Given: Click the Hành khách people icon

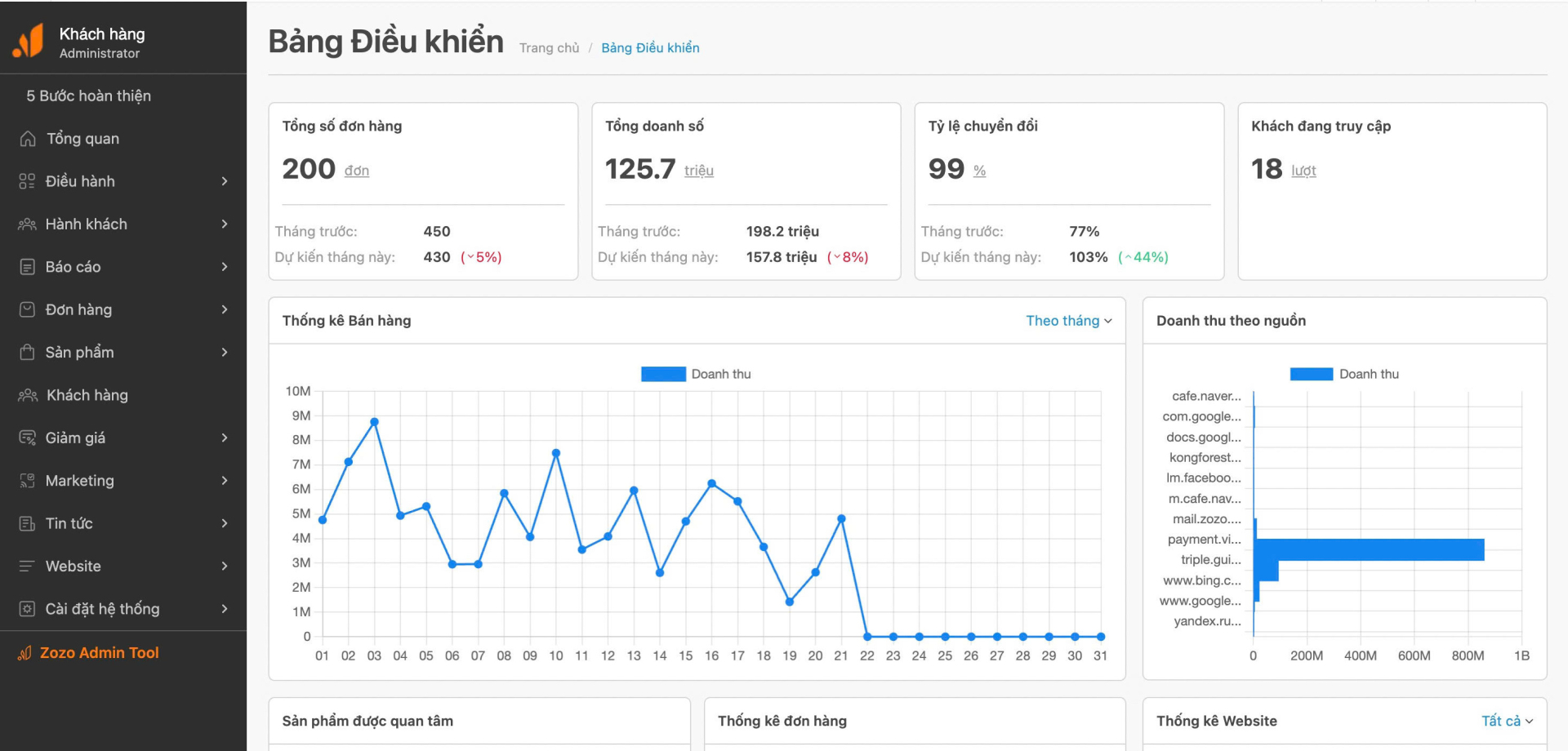Looking at the screenshot, I should click(27, 224).
